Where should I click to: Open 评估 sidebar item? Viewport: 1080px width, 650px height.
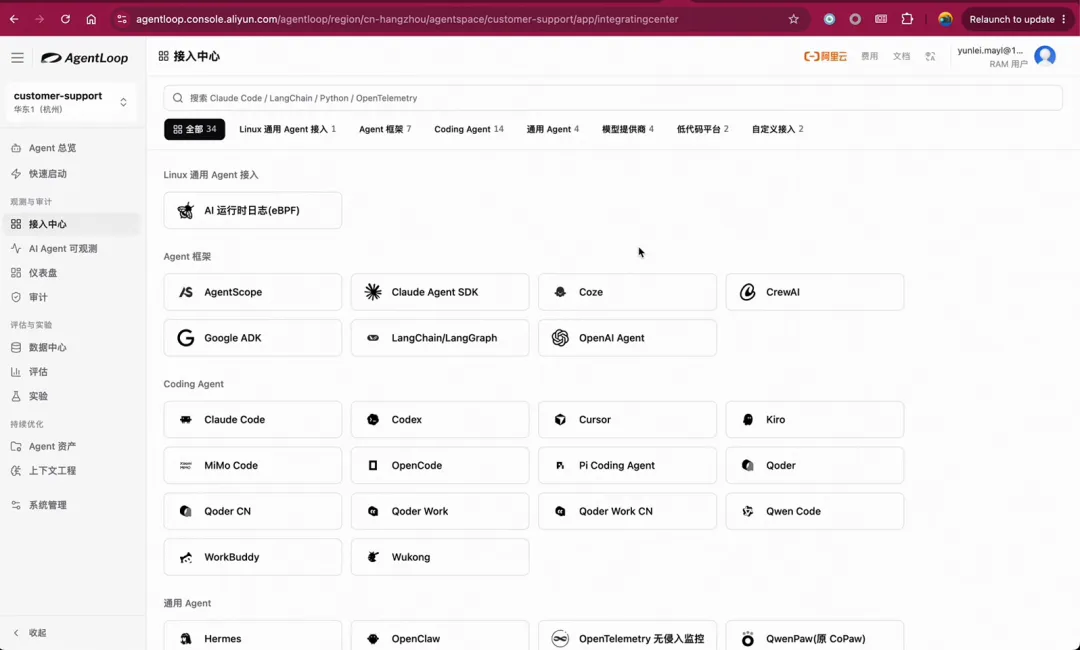(x=72, y=372)
